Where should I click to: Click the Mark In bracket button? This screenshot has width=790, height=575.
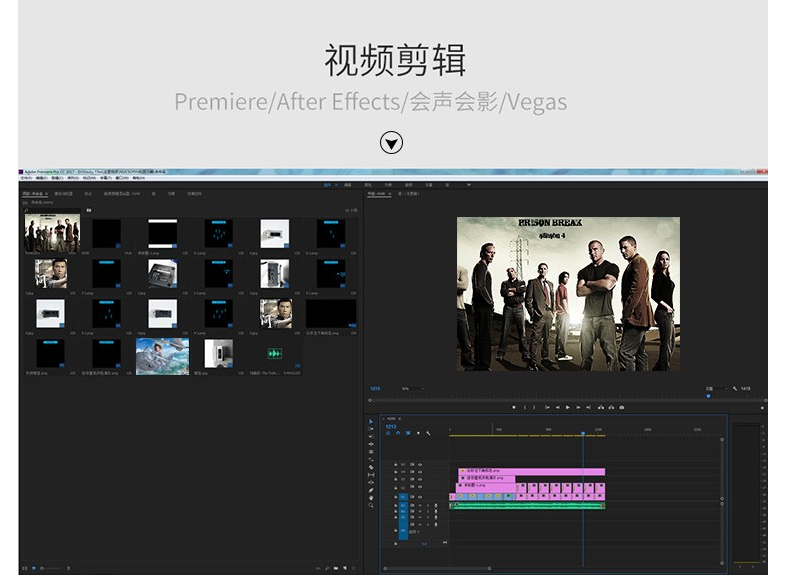(525, 407)
